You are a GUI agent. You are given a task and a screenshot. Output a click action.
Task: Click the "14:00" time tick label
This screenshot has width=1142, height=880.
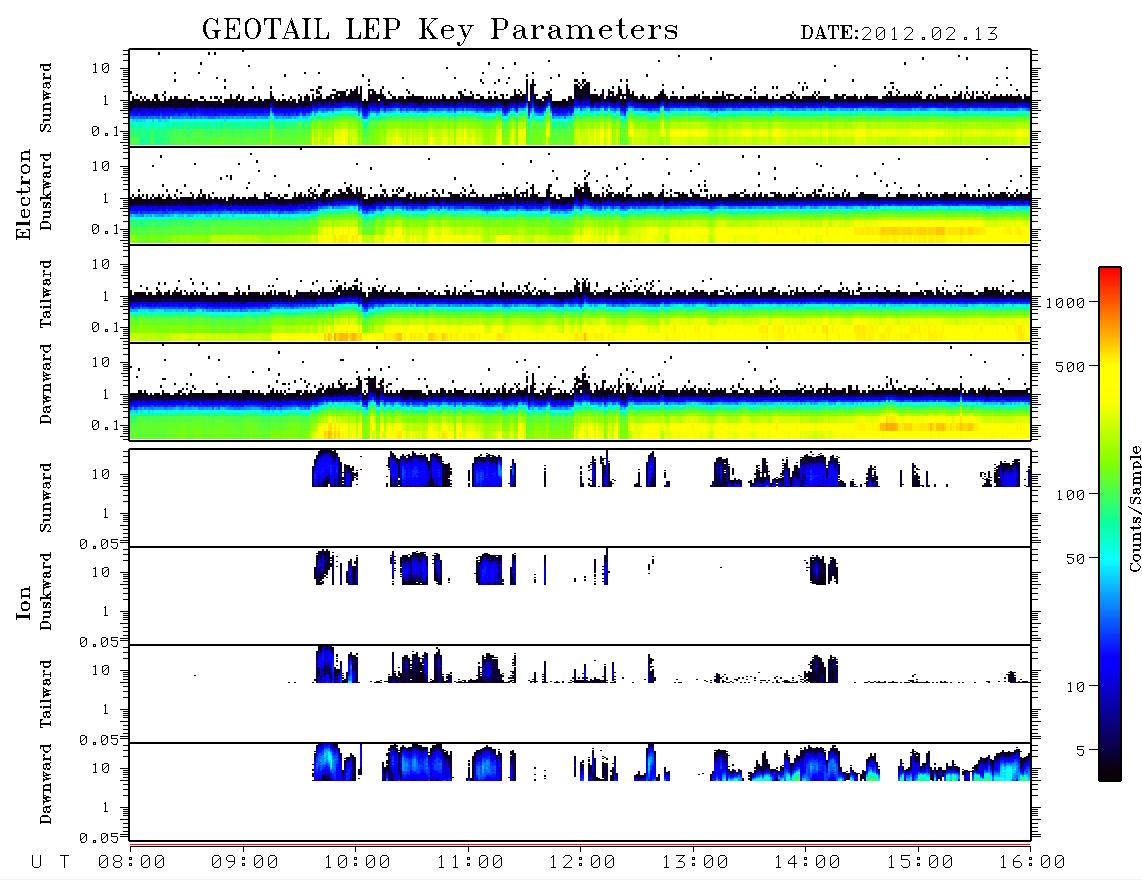click(807, 862)
